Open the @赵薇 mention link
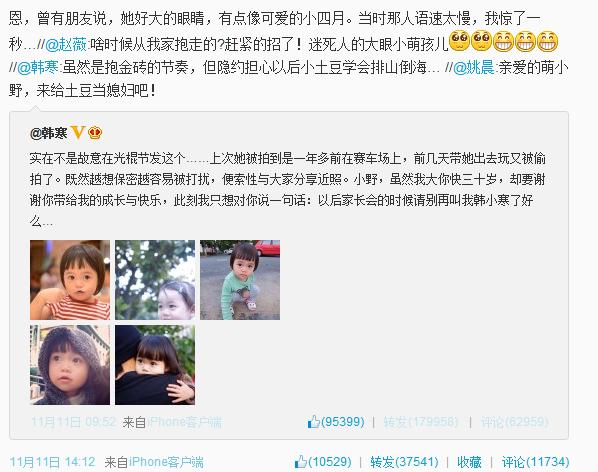Viewport: 598px width, 472px height. pos(66,45)
